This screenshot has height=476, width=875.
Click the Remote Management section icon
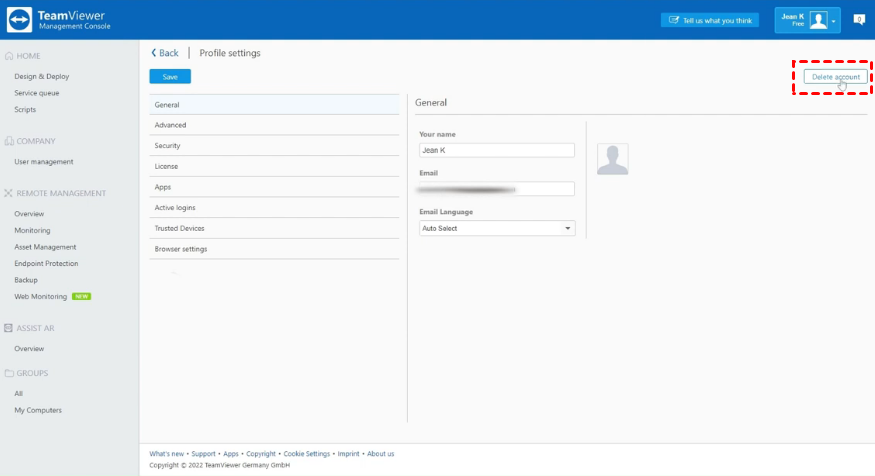(9, 193)
